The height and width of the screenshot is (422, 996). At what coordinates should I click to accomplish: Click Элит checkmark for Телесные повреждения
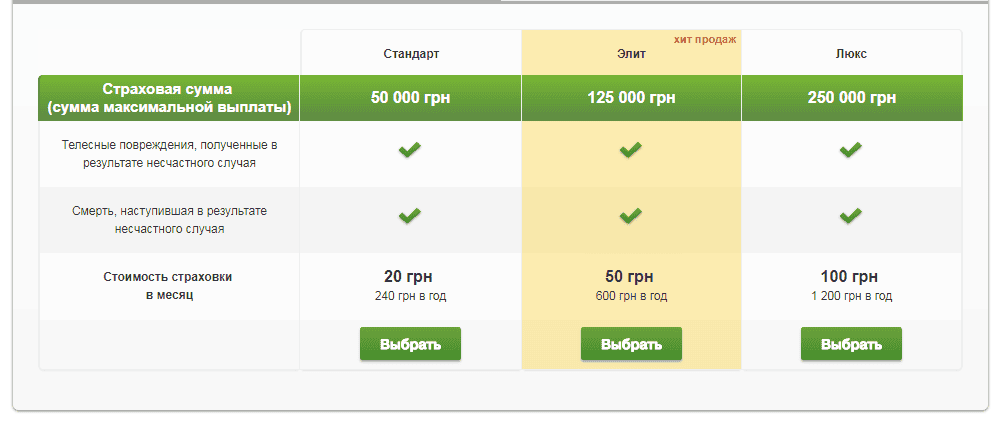point(630,150)
